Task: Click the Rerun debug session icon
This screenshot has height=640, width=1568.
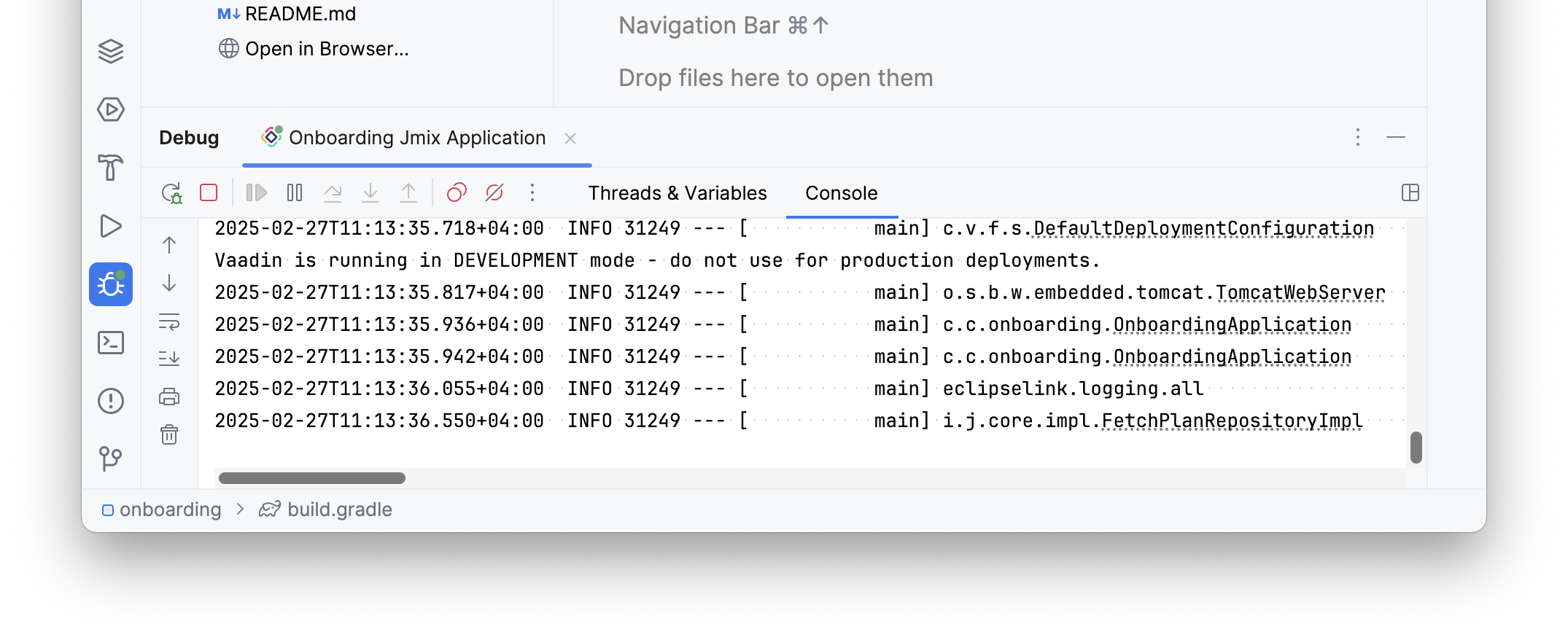Action: pyautogui.click(x=171, y=193)
